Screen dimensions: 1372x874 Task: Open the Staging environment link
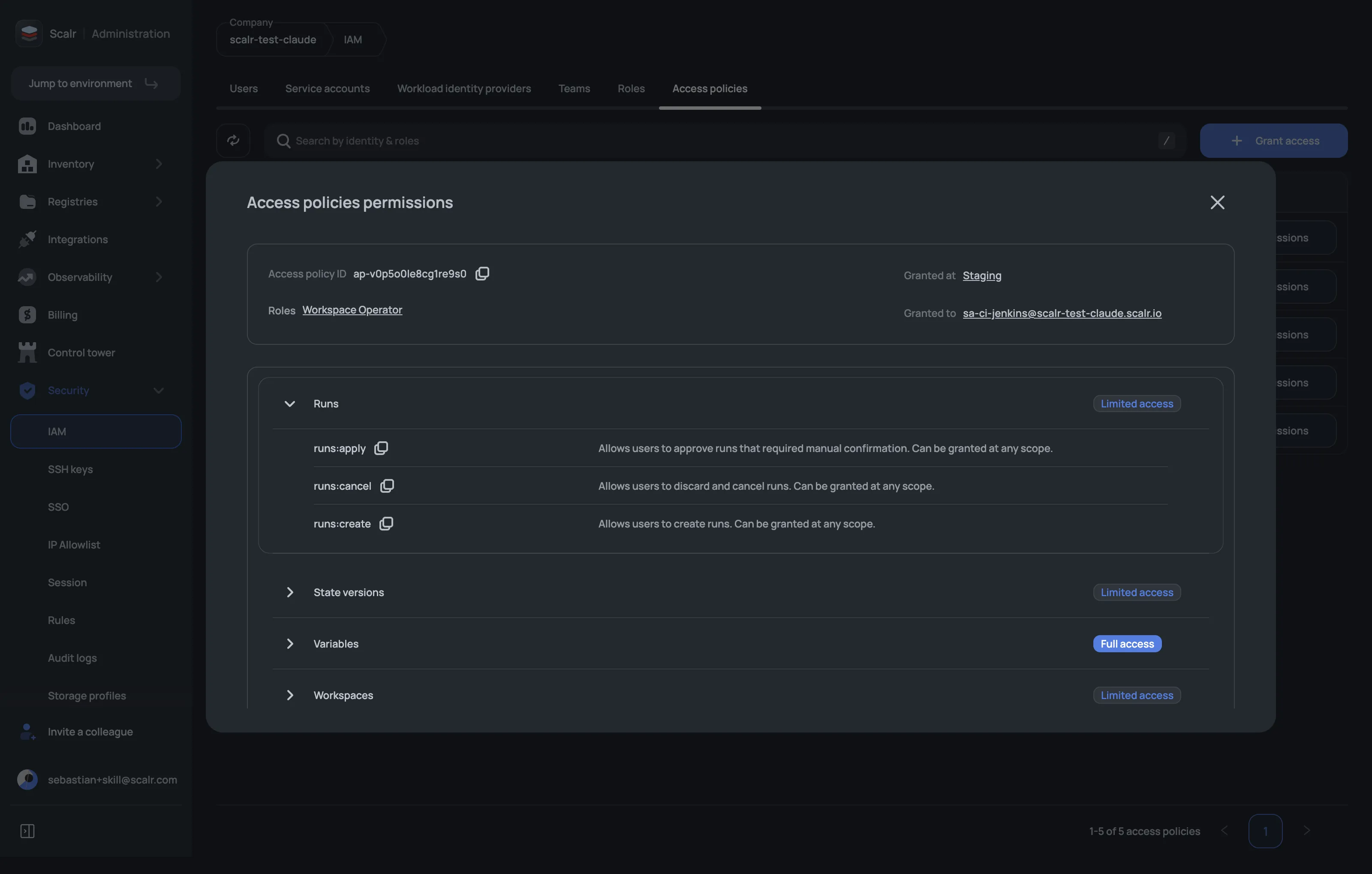click(x=982, y=275)
